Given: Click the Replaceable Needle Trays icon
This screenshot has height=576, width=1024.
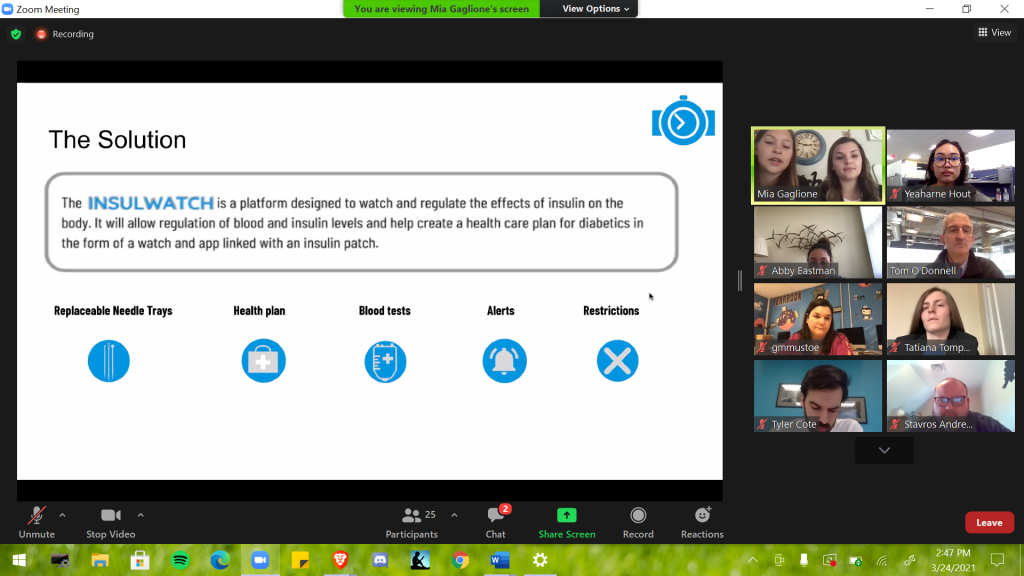Looking at the screenshot, I should (x=108, y=360).
